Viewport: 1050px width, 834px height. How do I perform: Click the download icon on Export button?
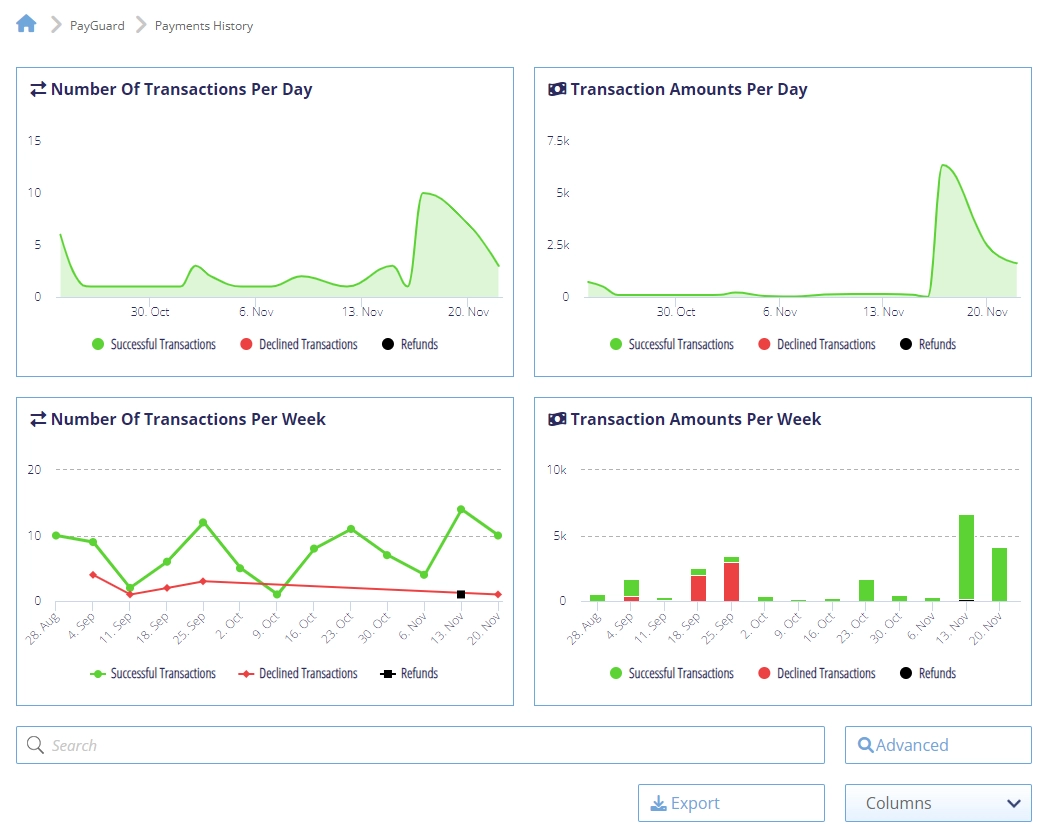[658, 803]
